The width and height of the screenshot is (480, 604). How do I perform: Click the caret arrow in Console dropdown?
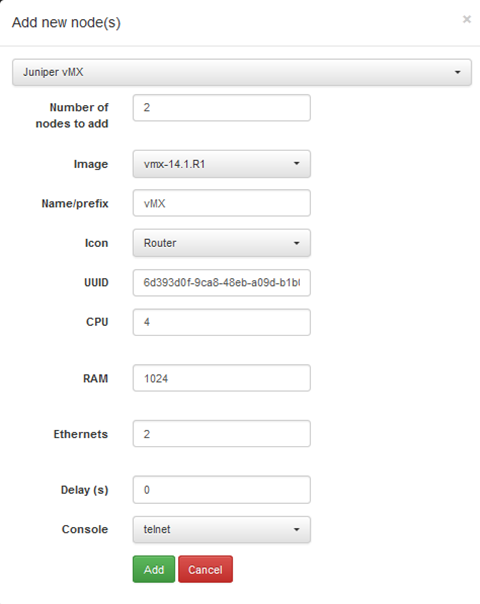[x=296, y=530]
